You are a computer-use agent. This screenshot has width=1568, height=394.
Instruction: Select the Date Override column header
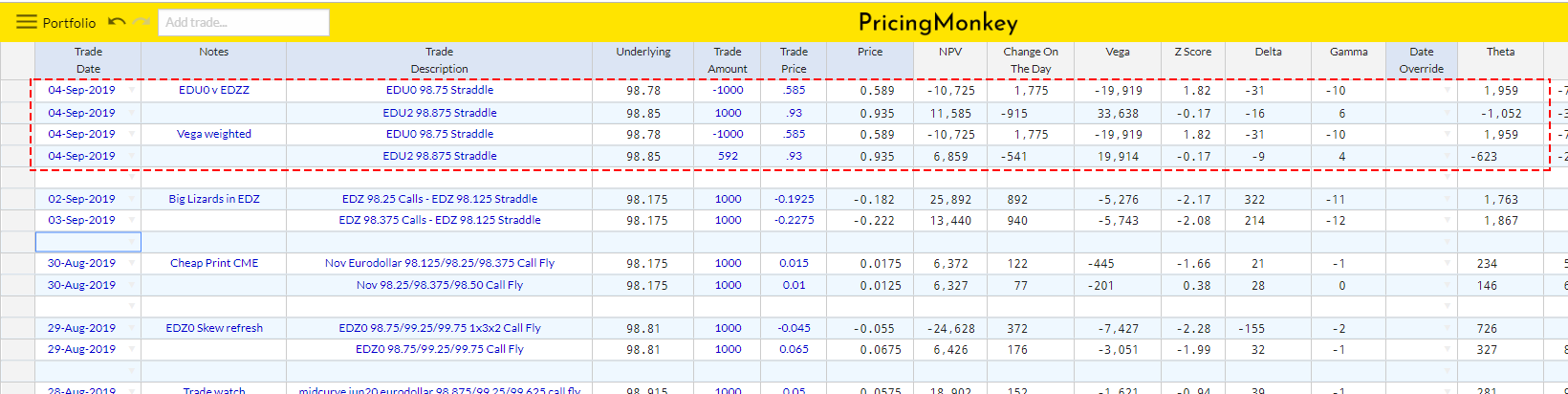(x=1422, y=60)
